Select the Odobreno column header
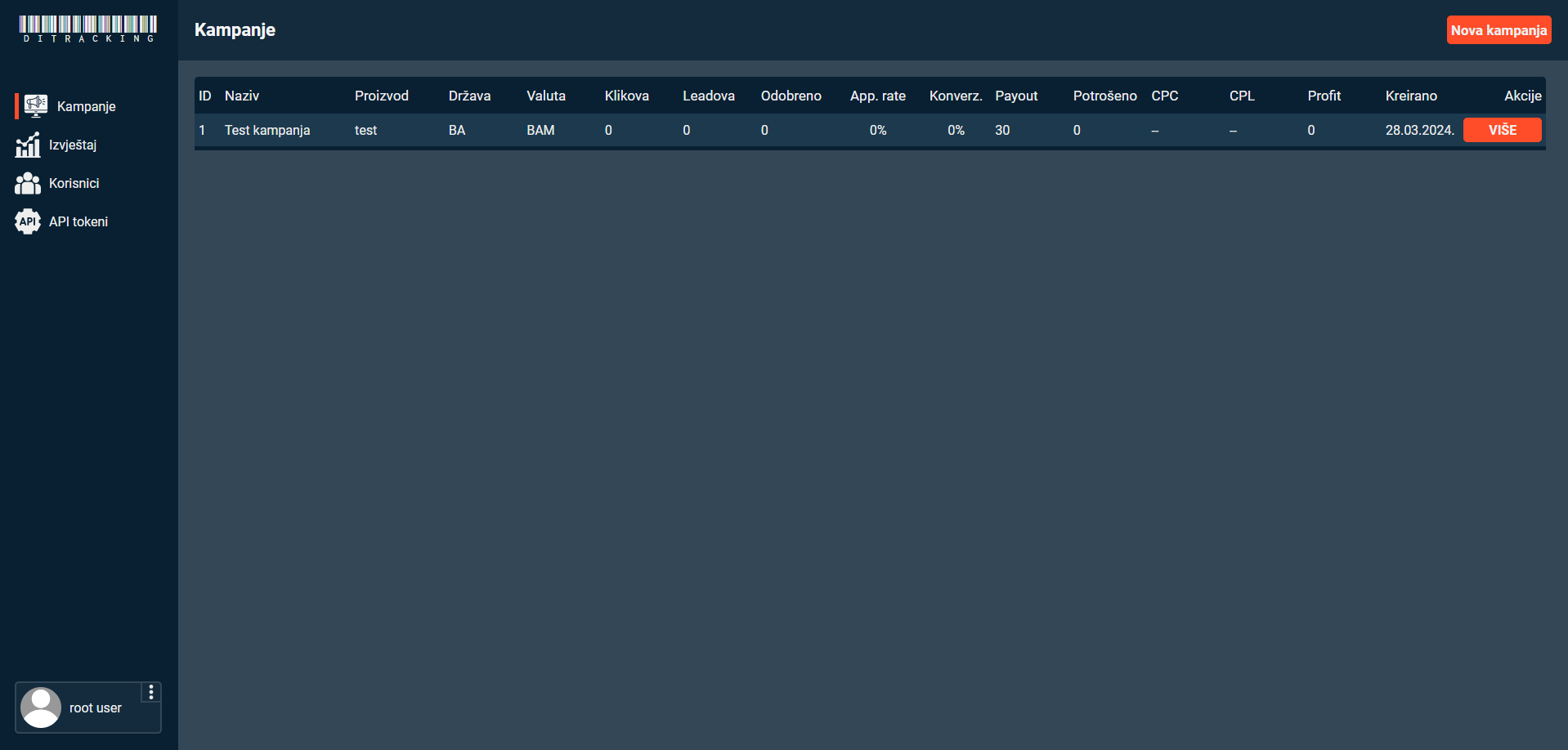The height and width of the screenshot is (750, 1568). pos(791,96)
